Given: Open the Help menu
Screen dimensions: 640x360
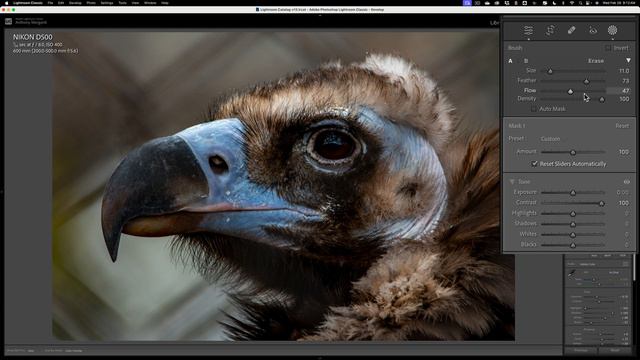Looking at the screenshot, I should pyautogui.click(x=165, y=3).
